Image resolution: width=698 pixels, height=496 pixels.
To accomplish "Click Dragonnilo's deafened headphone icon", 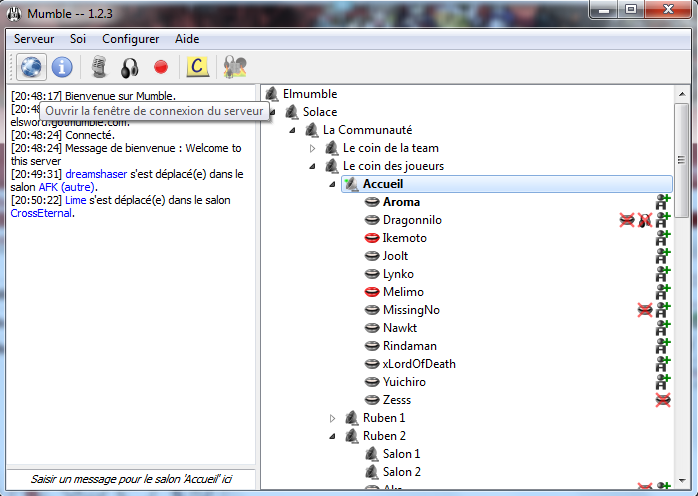I will [x=645, y=220].
